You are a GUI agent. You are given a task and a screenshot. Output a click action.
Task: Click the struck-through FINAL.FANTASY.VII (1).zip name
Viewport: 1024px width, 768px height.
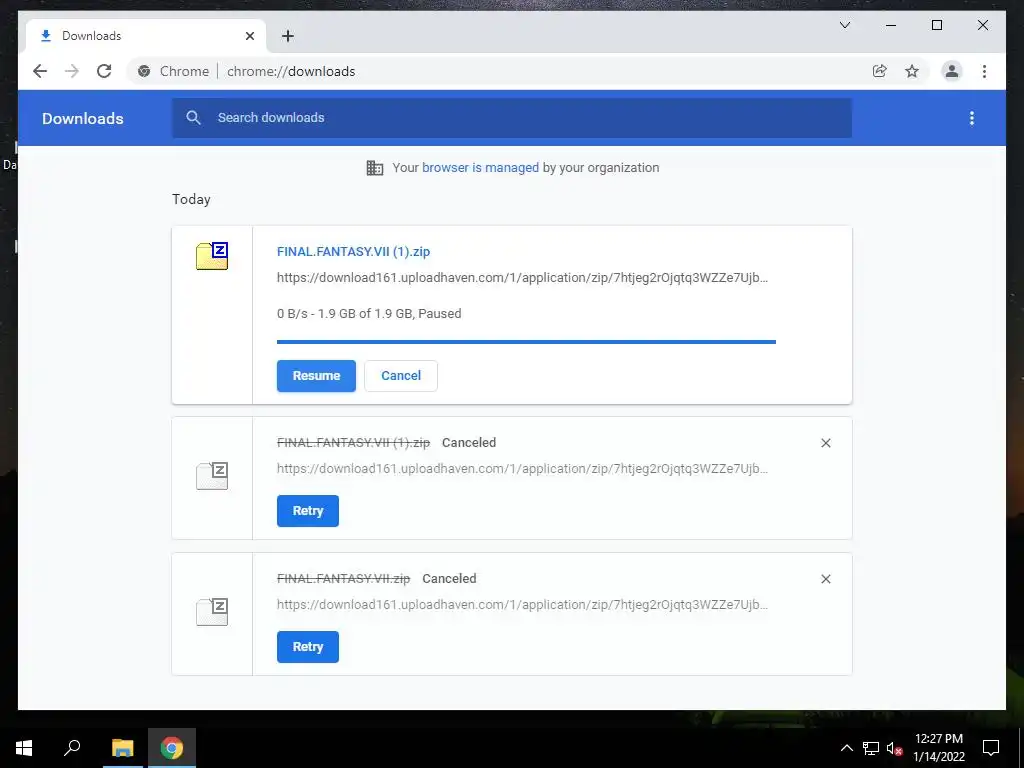(353, 443)
